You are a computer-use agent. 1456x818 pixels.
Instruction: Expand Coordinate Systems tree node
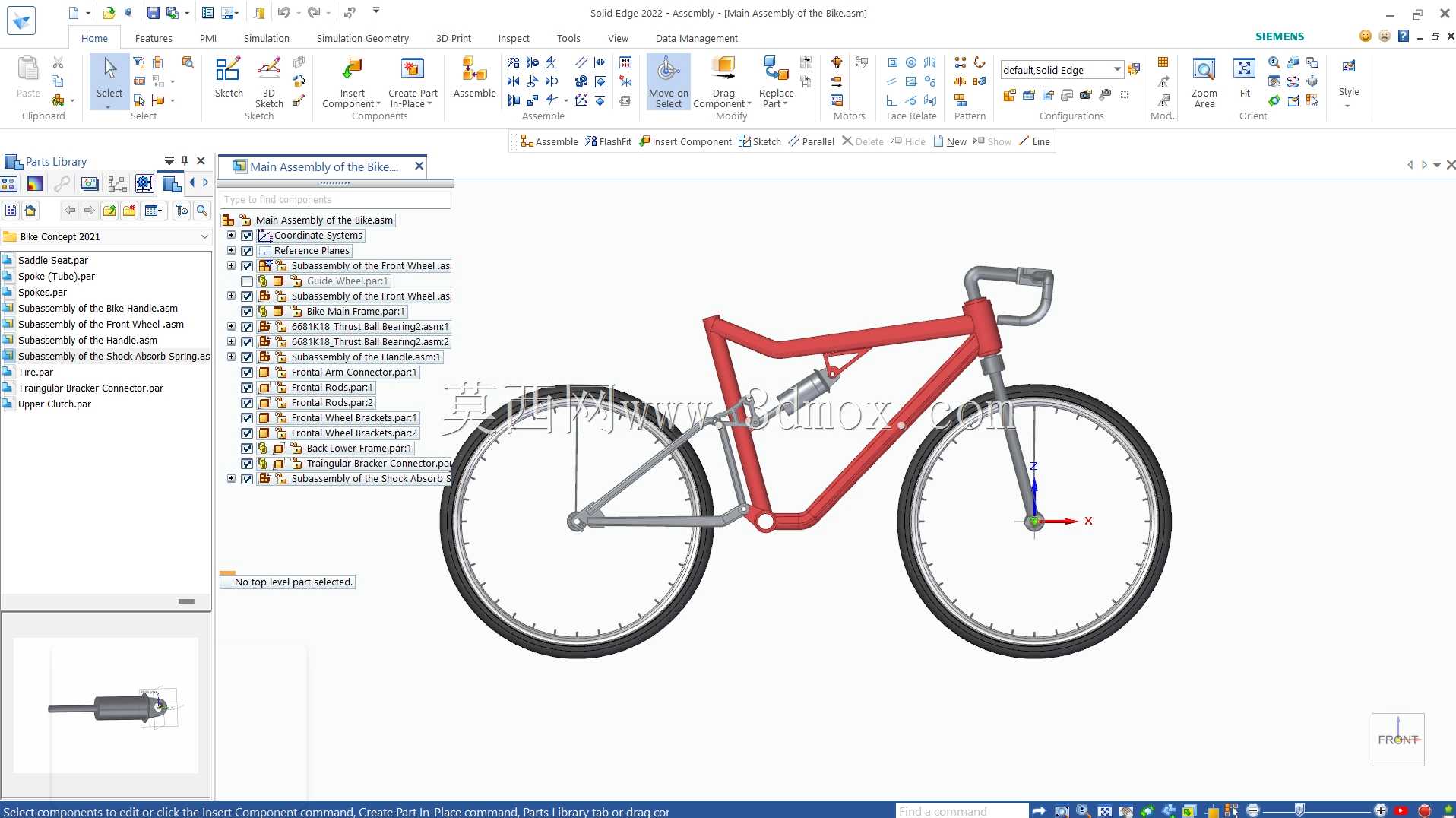point(231,236)
